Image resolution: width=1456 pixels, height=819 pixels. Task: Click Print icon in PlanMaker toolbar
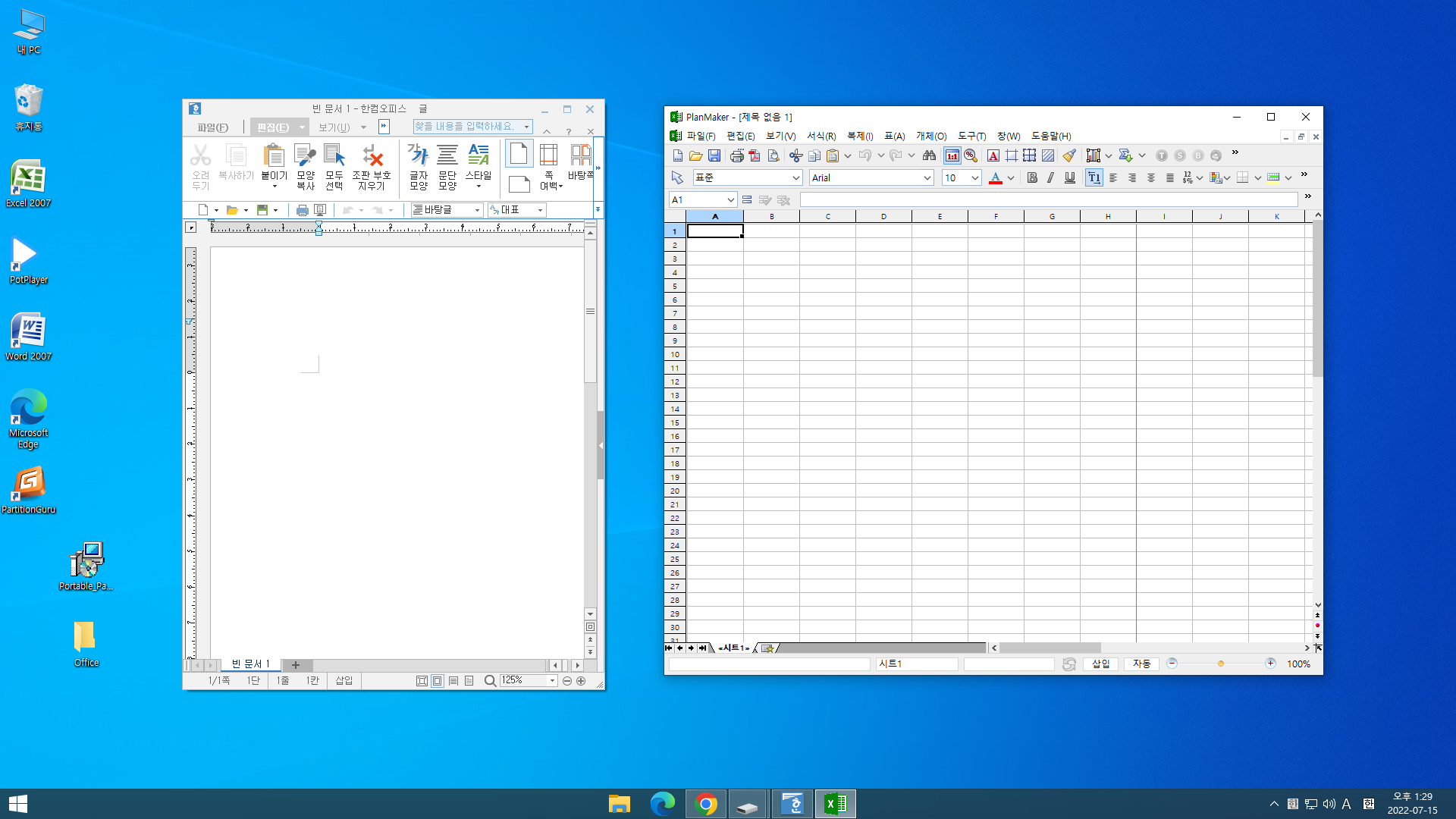click(x=736, y=155)
